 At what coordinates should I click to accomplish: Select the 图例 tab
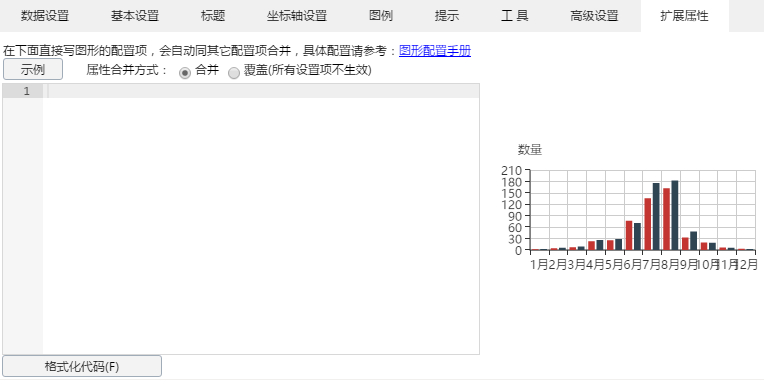point(381,16)
